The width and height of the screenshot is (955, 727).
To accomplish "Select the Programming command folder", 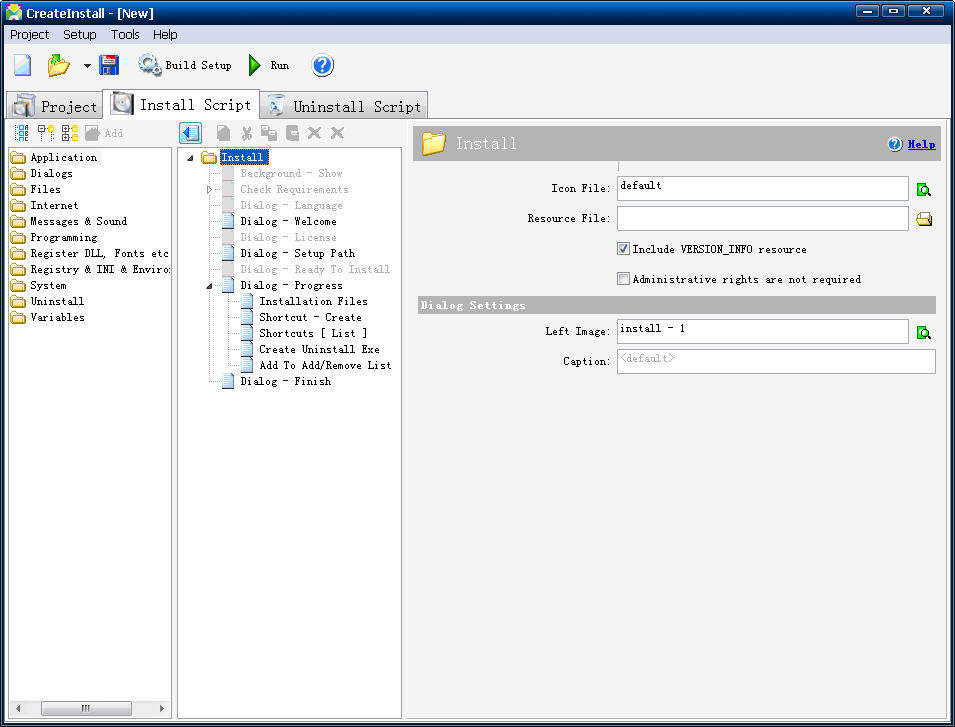I will click(55, 237).
